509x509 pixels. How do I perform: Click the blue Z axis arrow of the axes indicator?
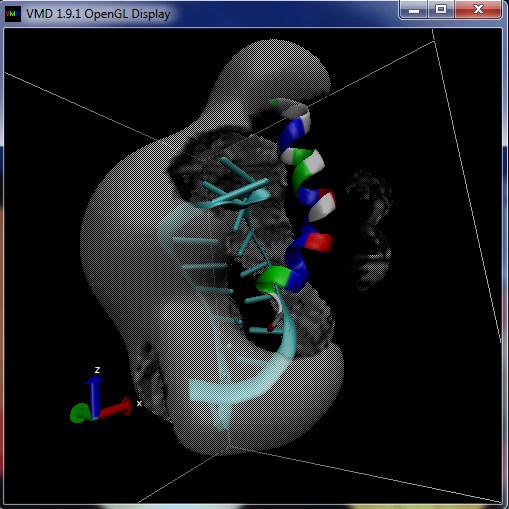95,396
